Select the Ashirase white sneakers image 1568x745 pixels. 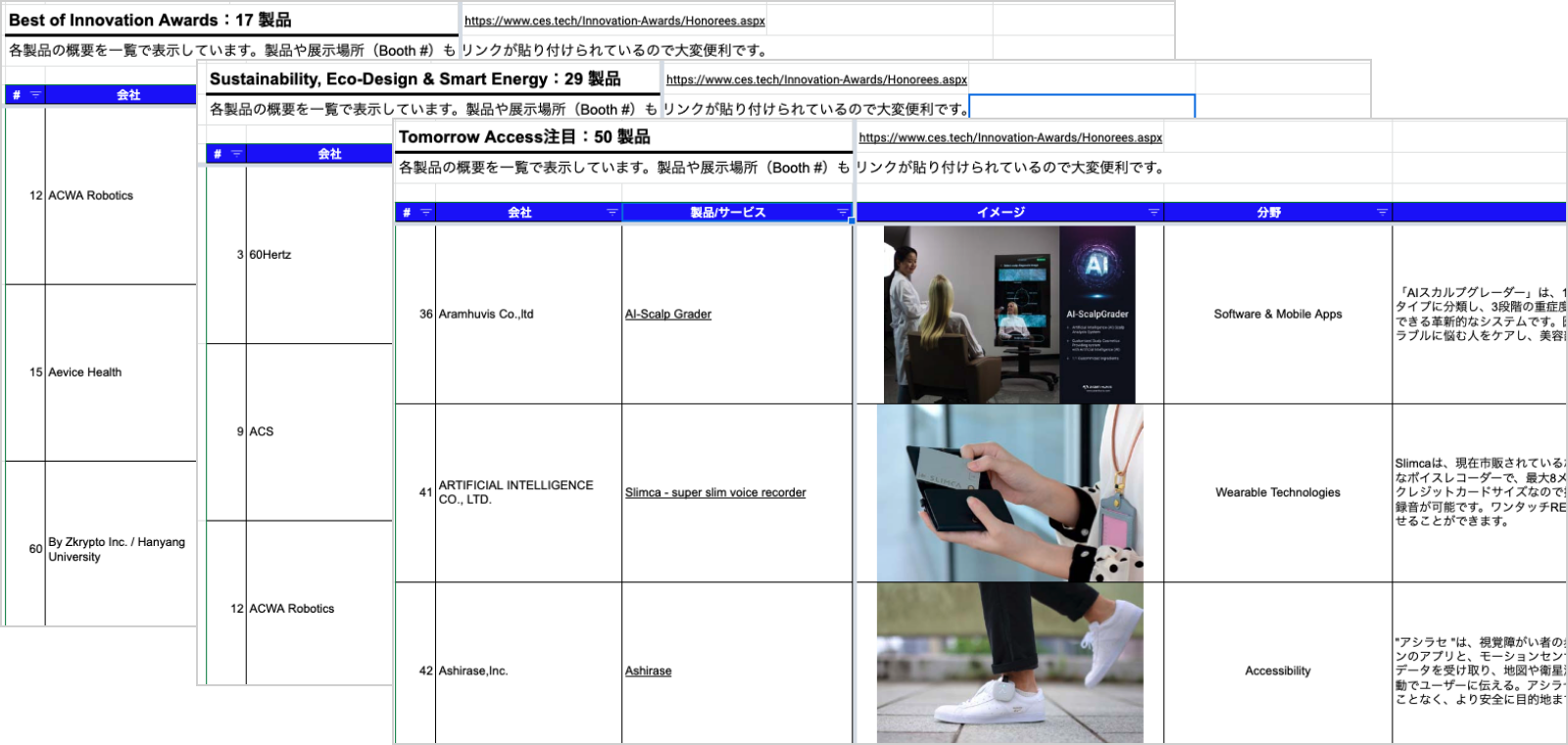coord(1009,663)
